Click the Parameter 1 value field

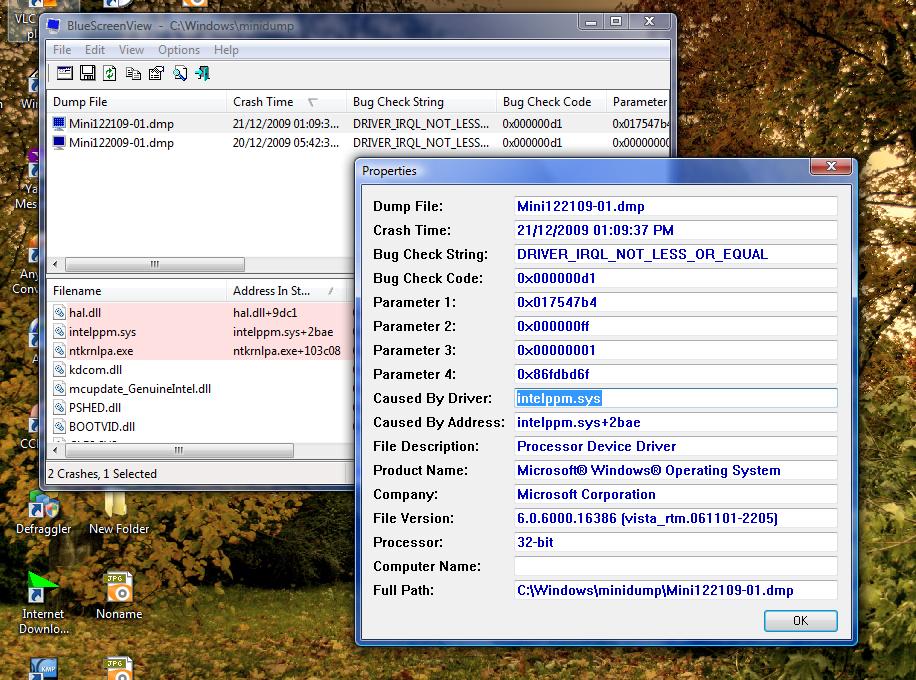[x=675, y=302]
